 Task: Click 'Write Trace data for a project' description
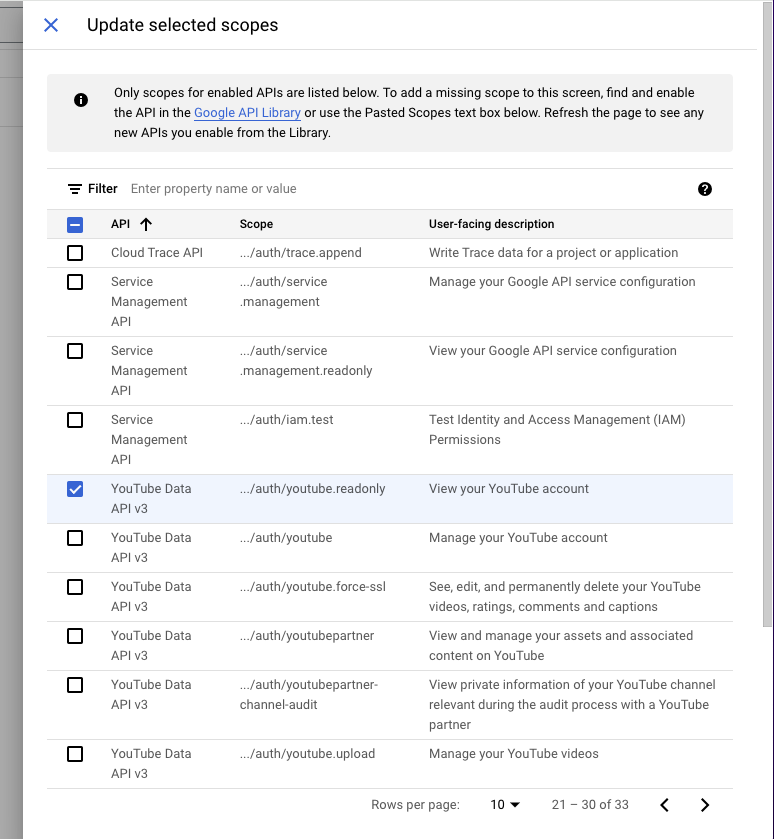553,253
